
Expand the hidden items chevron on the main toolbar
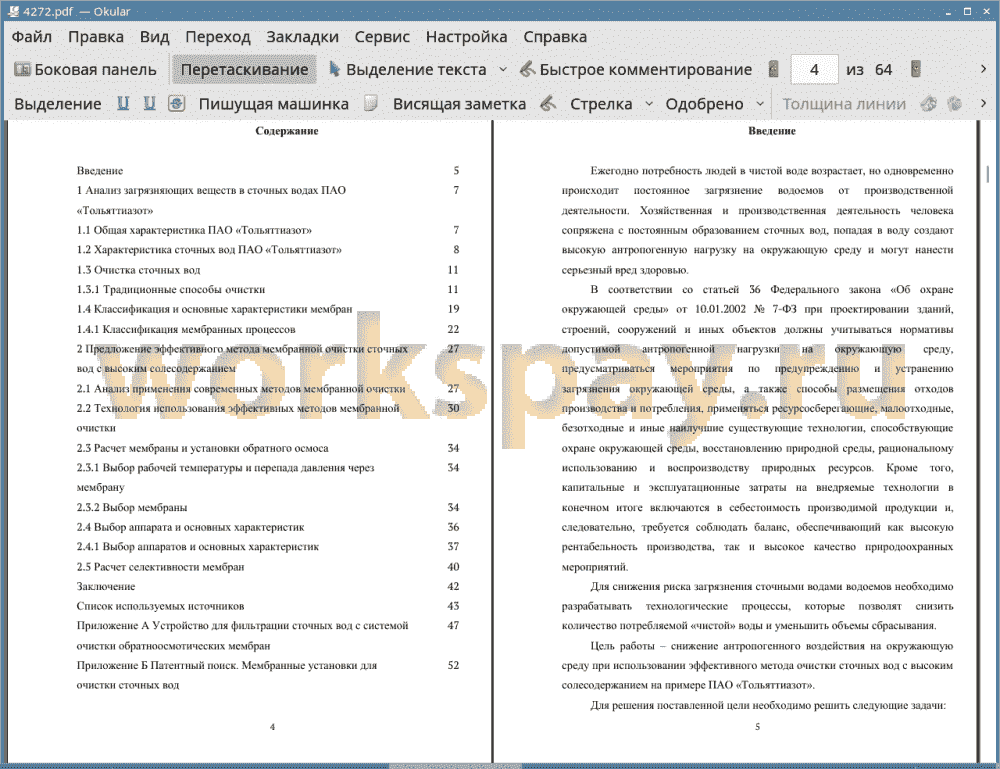(x=983, y=69)
